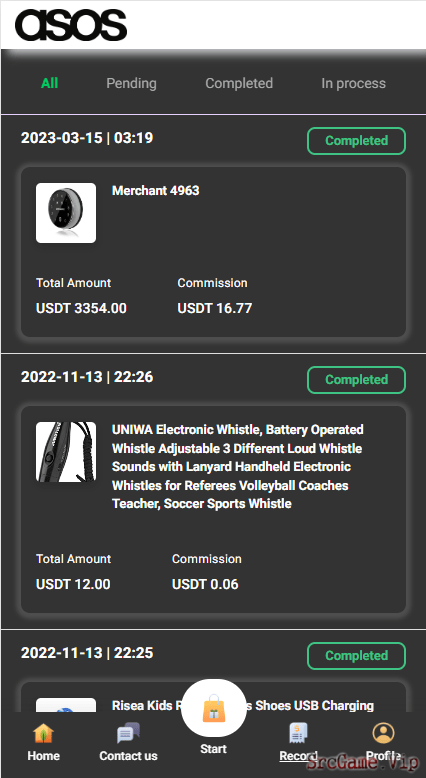The width and height of the screenshot is (426, 778).
Task: Open Risea Kids Shoes USB Charging item
Action: [x=243, y=705]
